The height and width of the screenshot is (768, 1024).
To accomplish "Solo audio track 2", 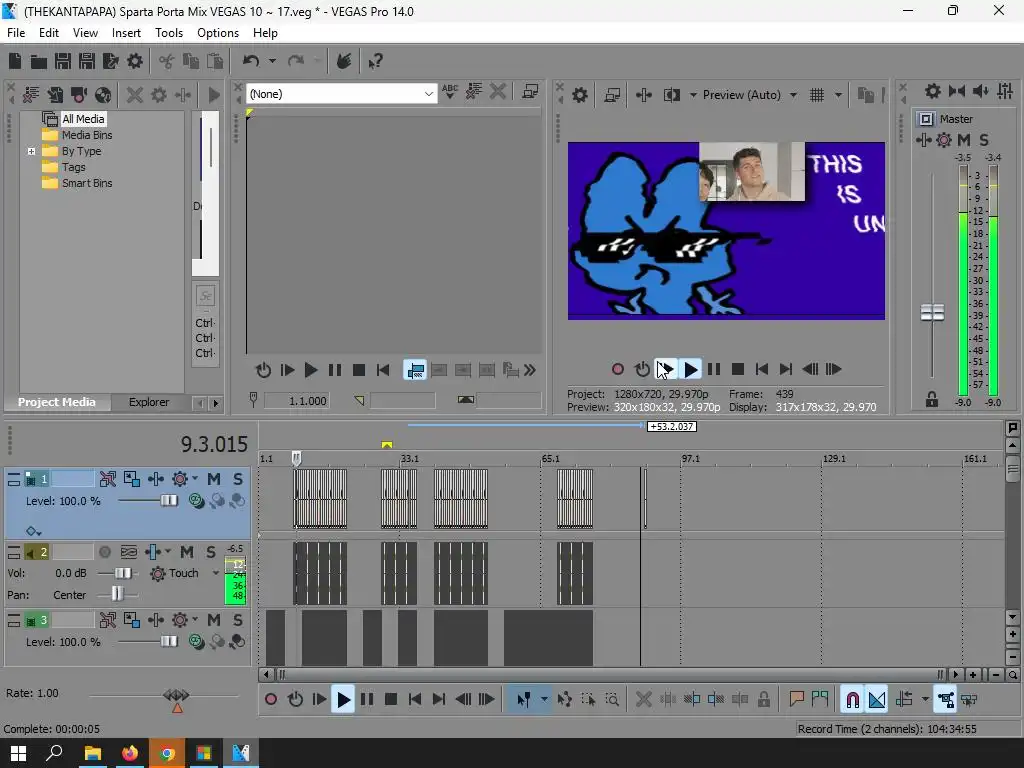I will point(211,552).
